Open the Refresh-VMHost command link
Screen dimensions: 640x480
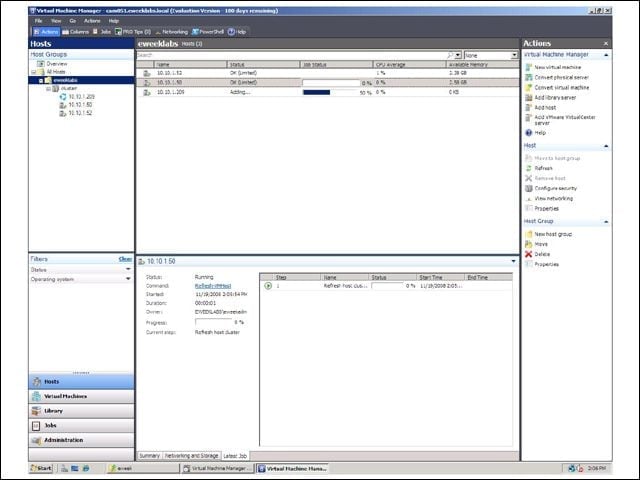click(213, 286)
